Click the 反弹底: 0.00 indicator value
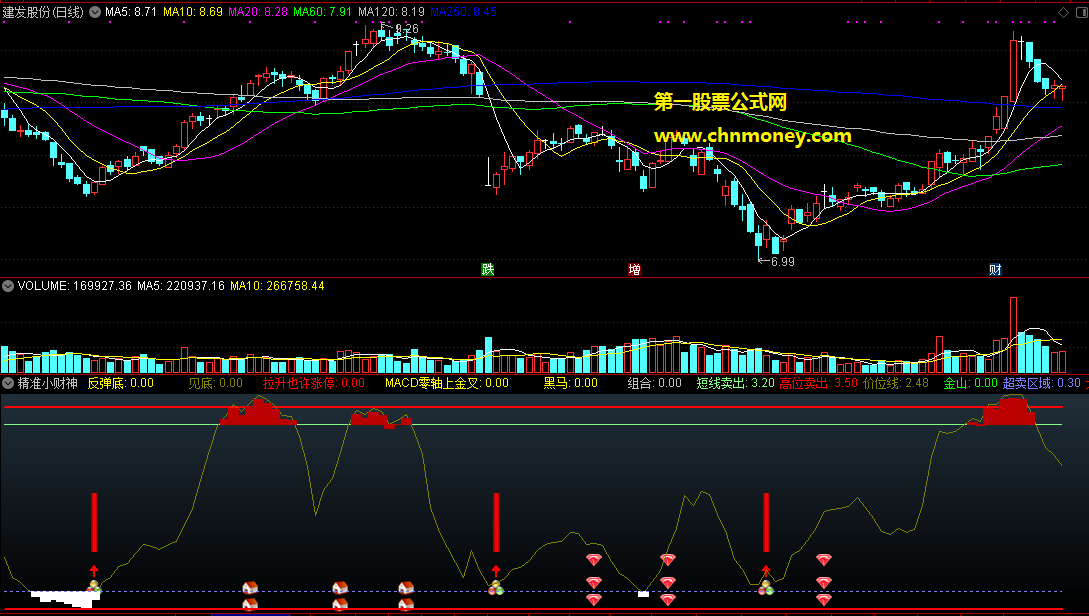Viewport: 1089px width, 616px height. tap(120, 383)
